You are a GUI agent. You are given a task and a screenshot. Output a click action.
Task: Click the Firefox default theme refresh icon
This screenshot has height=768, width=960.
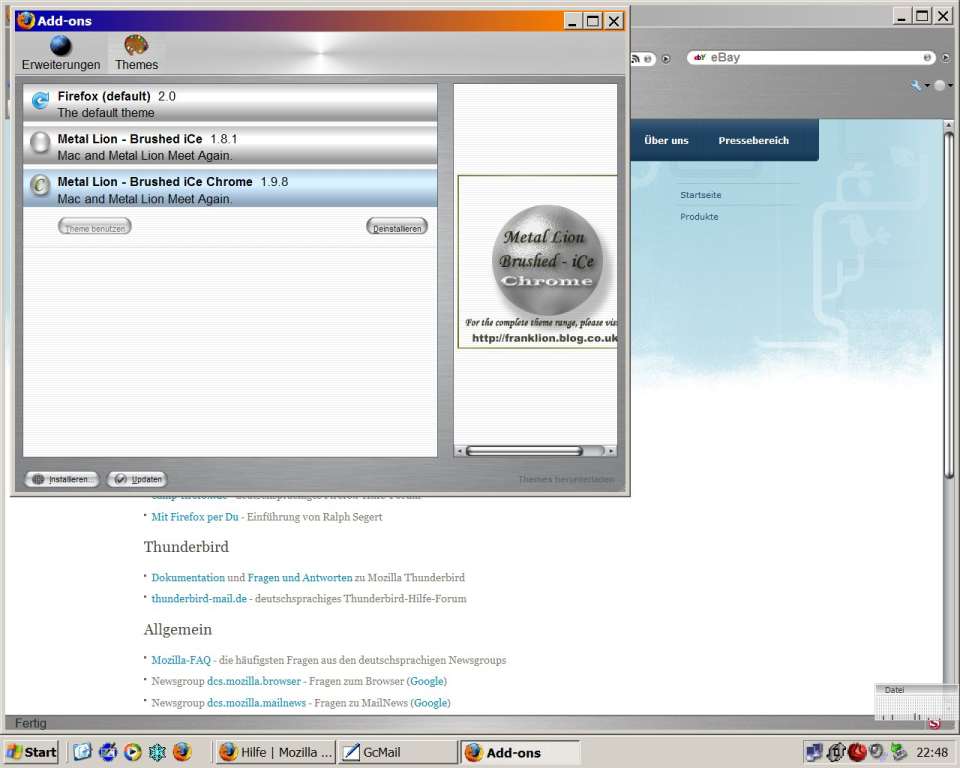point(40,100)
